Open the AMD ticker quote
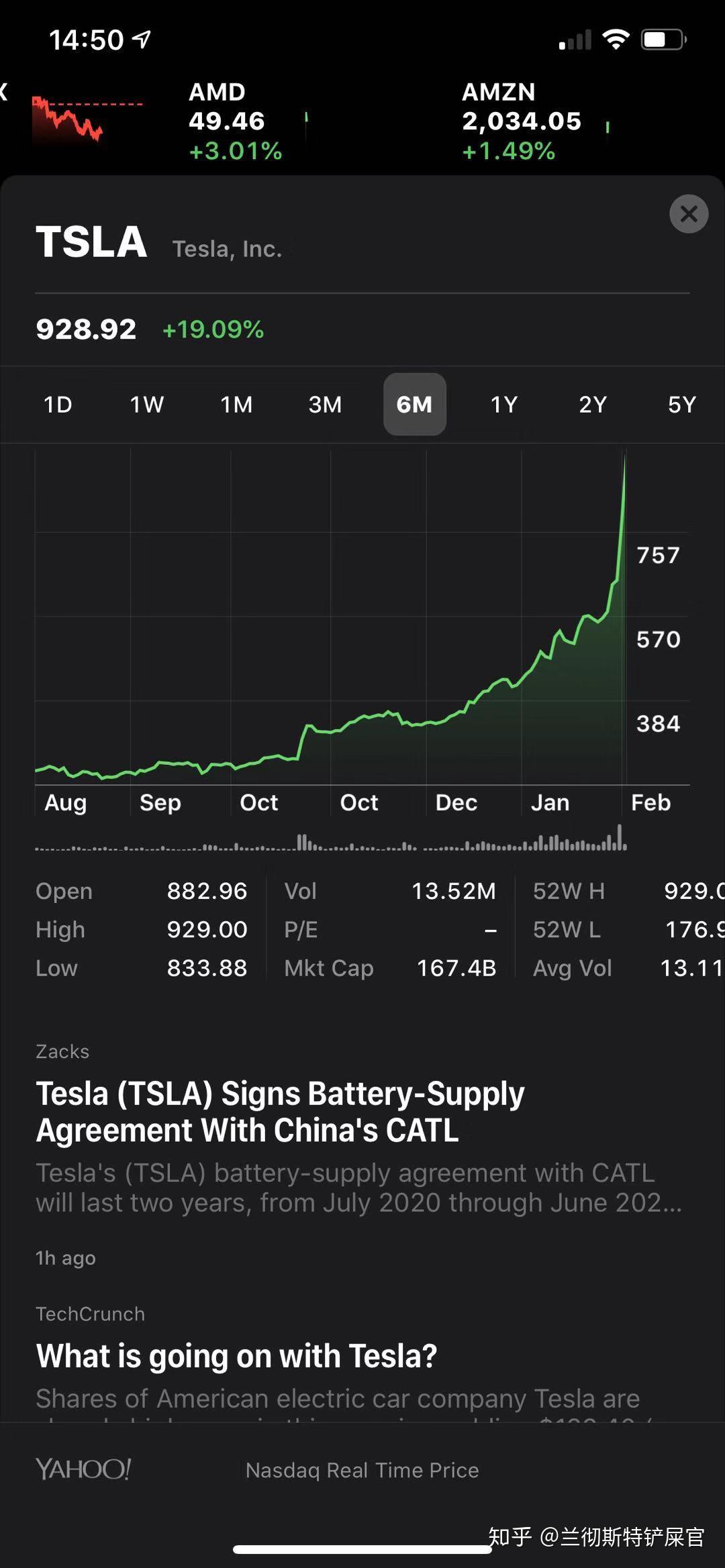 tap(235, 121)
